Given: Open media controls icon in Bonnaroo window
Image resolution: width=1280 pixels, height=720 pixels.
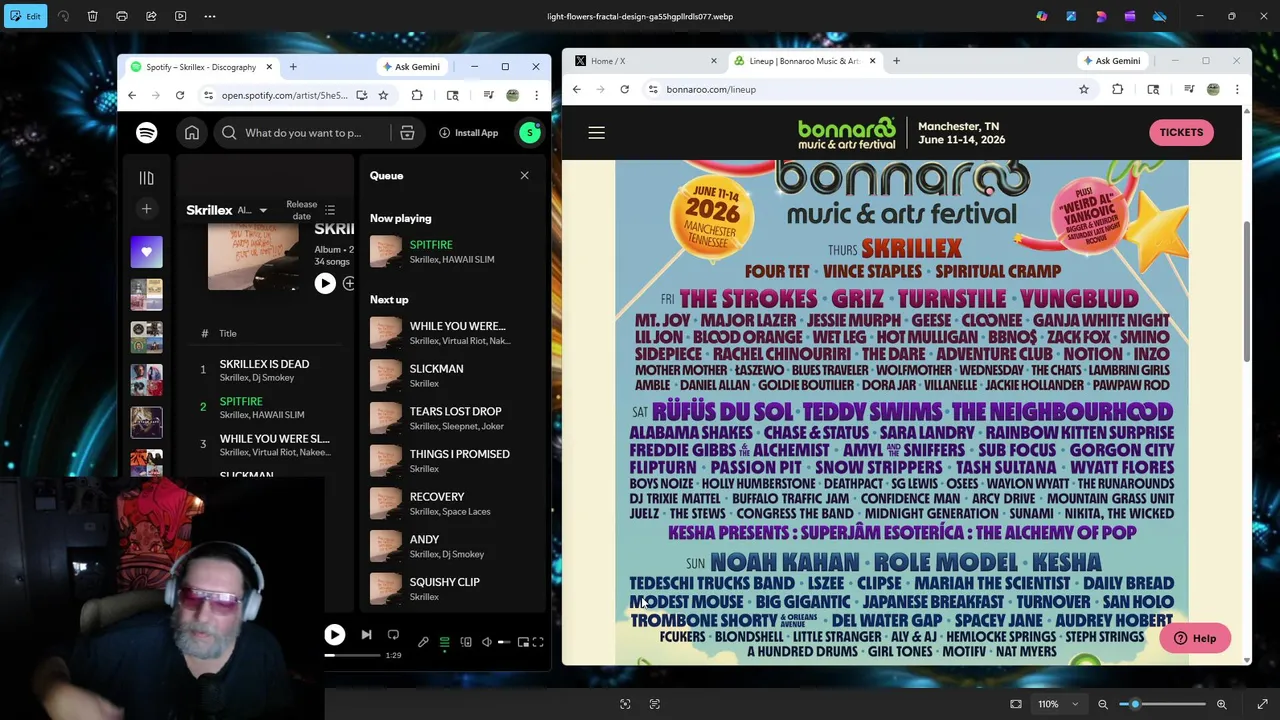Looking at the screenshot, I should click(1189, 89).
